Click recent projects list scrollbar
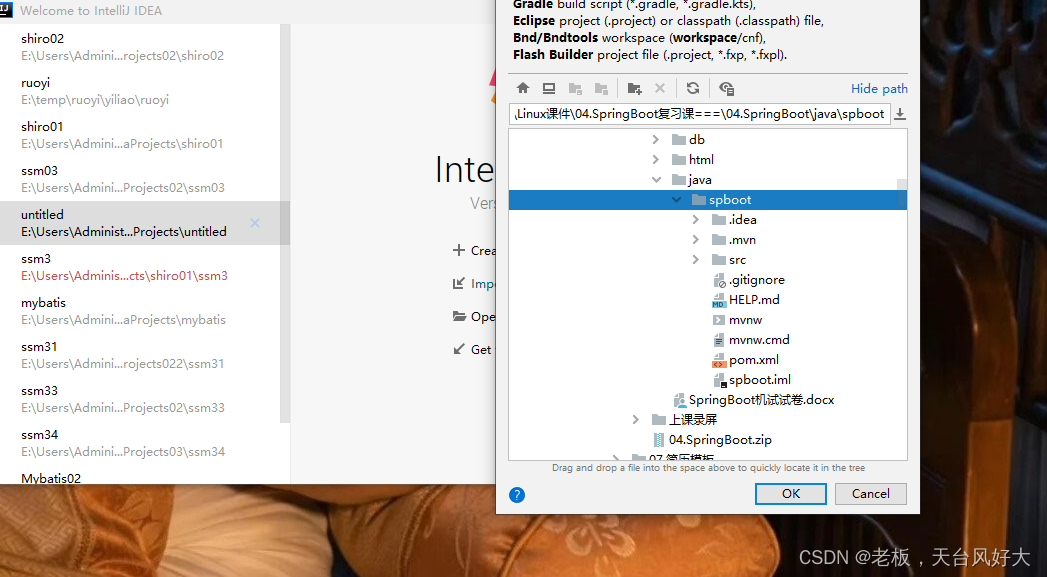 [x=285, y=224]
